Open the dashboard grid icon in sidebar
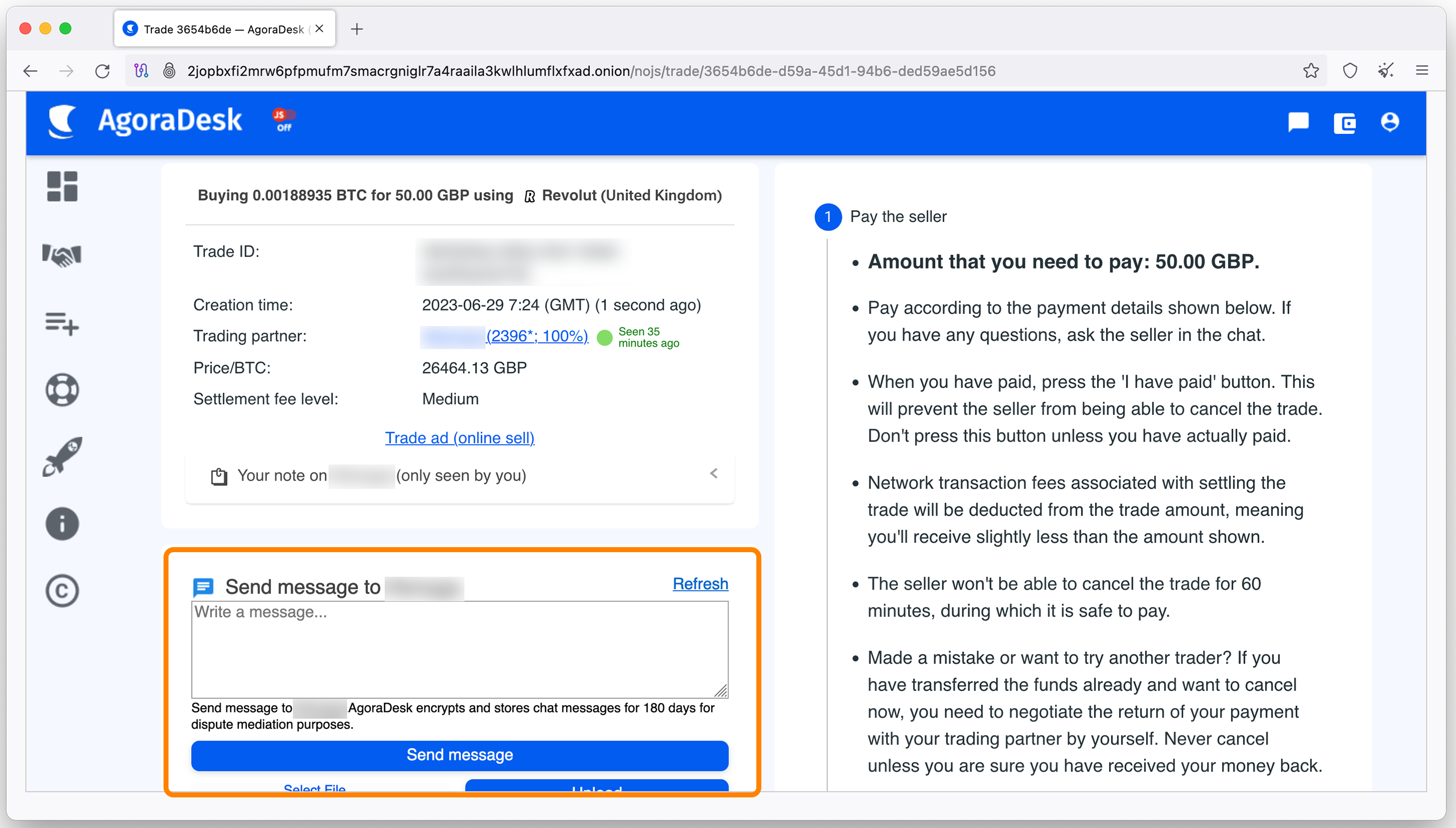Screen dimensions: 1456x828 pos(62,187)
